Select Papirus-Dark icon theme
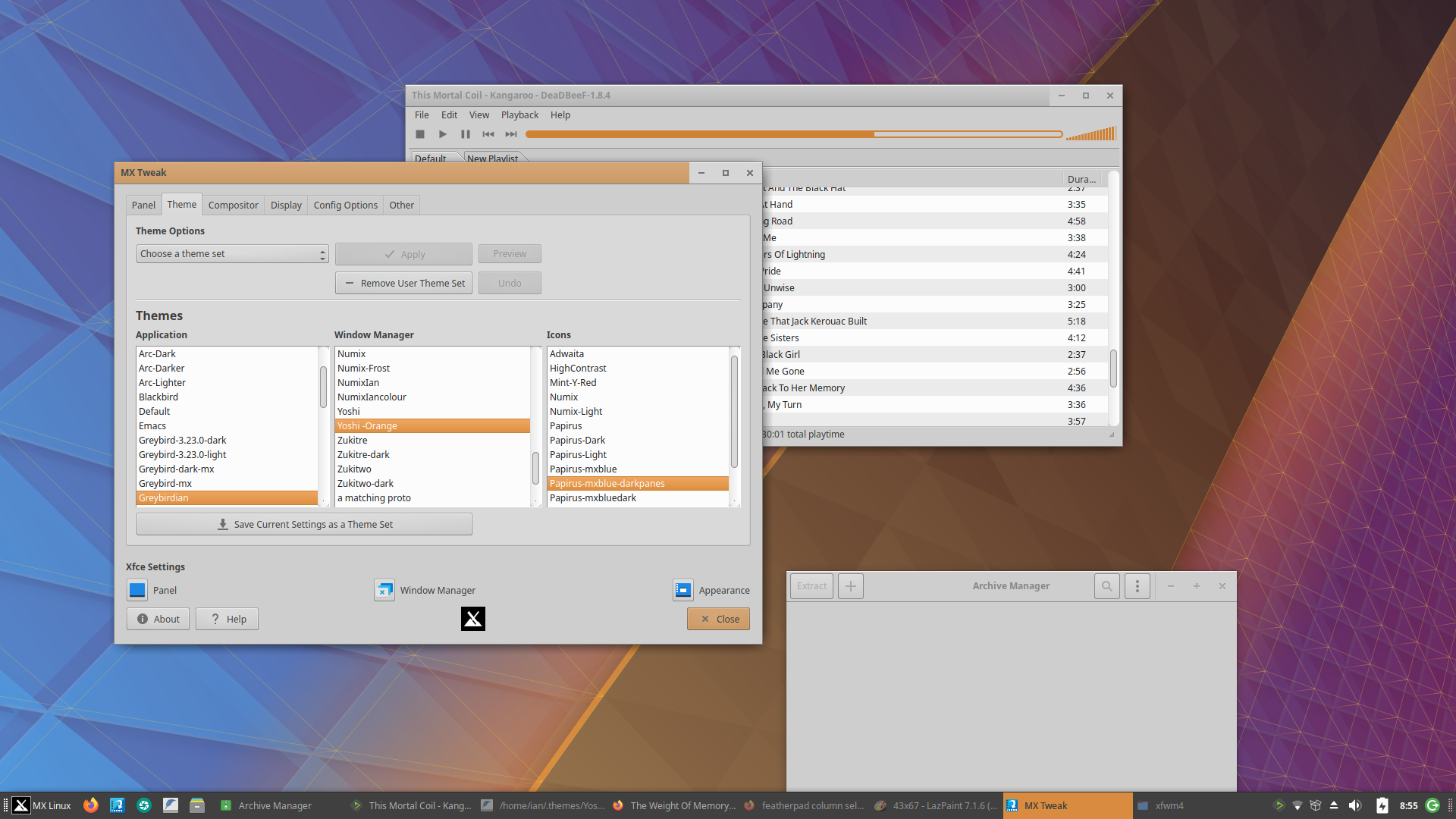 coord(638,441)
